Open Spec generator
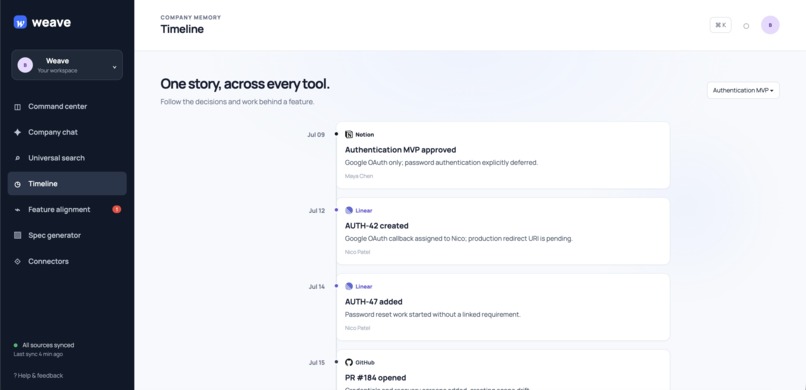 coord(67,235)
